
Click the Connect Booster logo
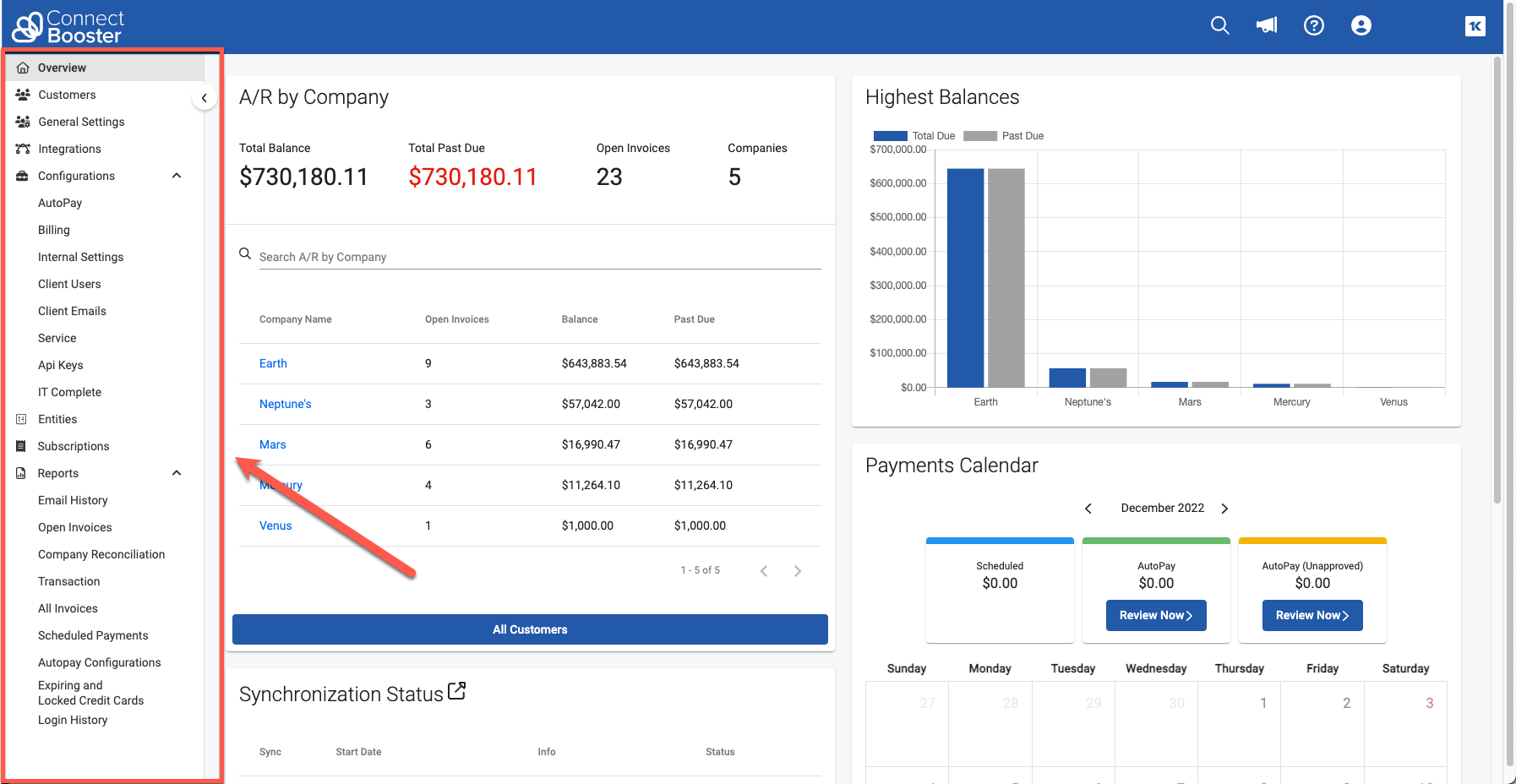[68, 27]
